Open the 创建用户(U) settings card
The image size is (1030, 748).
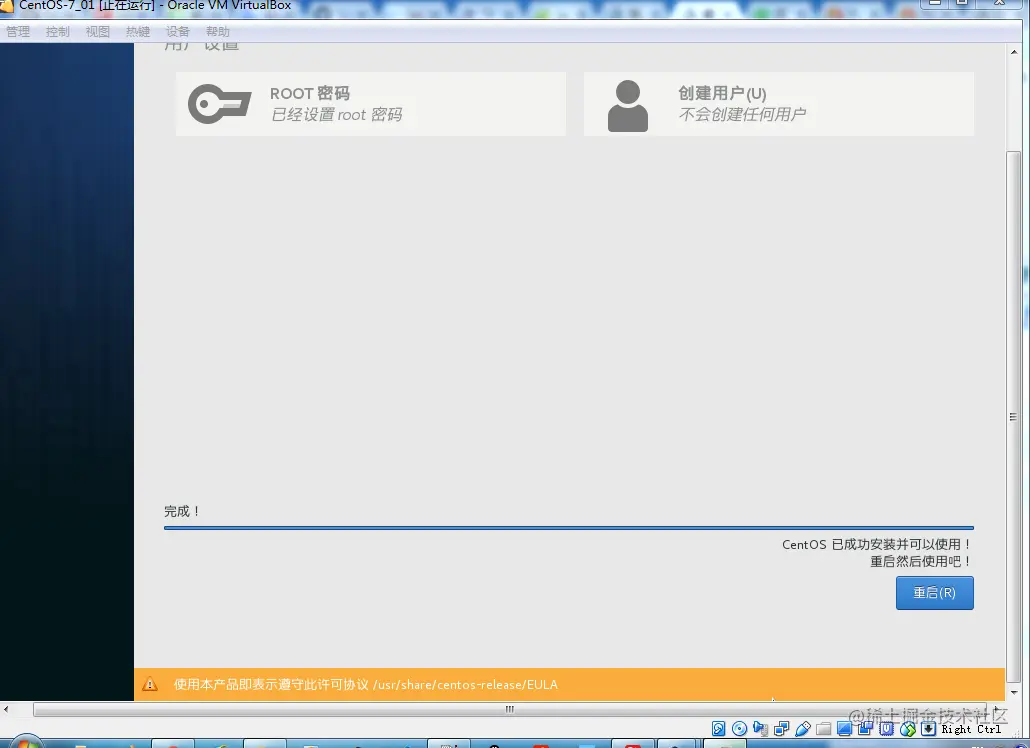click(778, 104)
